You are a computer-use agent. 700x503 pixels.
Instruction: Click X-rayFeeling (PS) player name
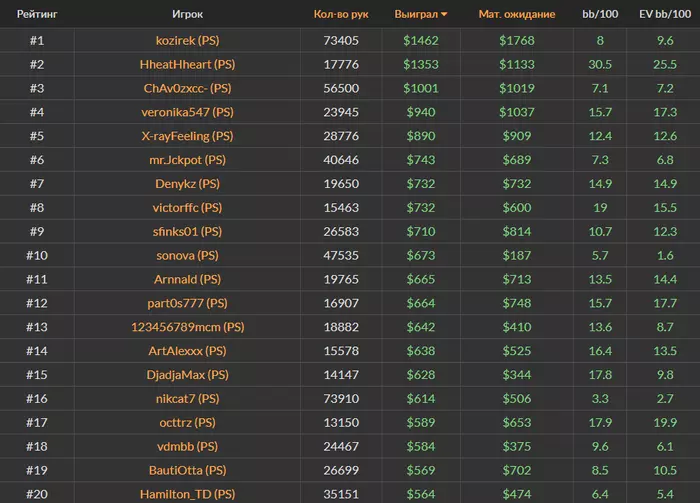point(188,136)
